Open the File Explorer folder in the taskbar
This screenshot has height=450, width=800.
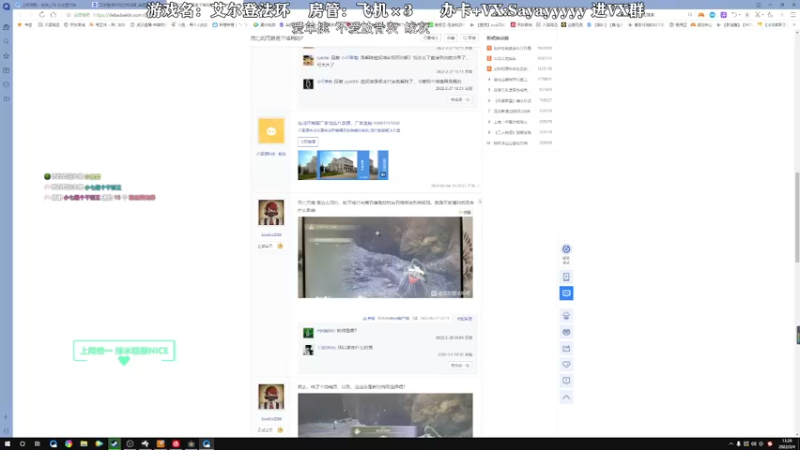[x=84, y=444]
